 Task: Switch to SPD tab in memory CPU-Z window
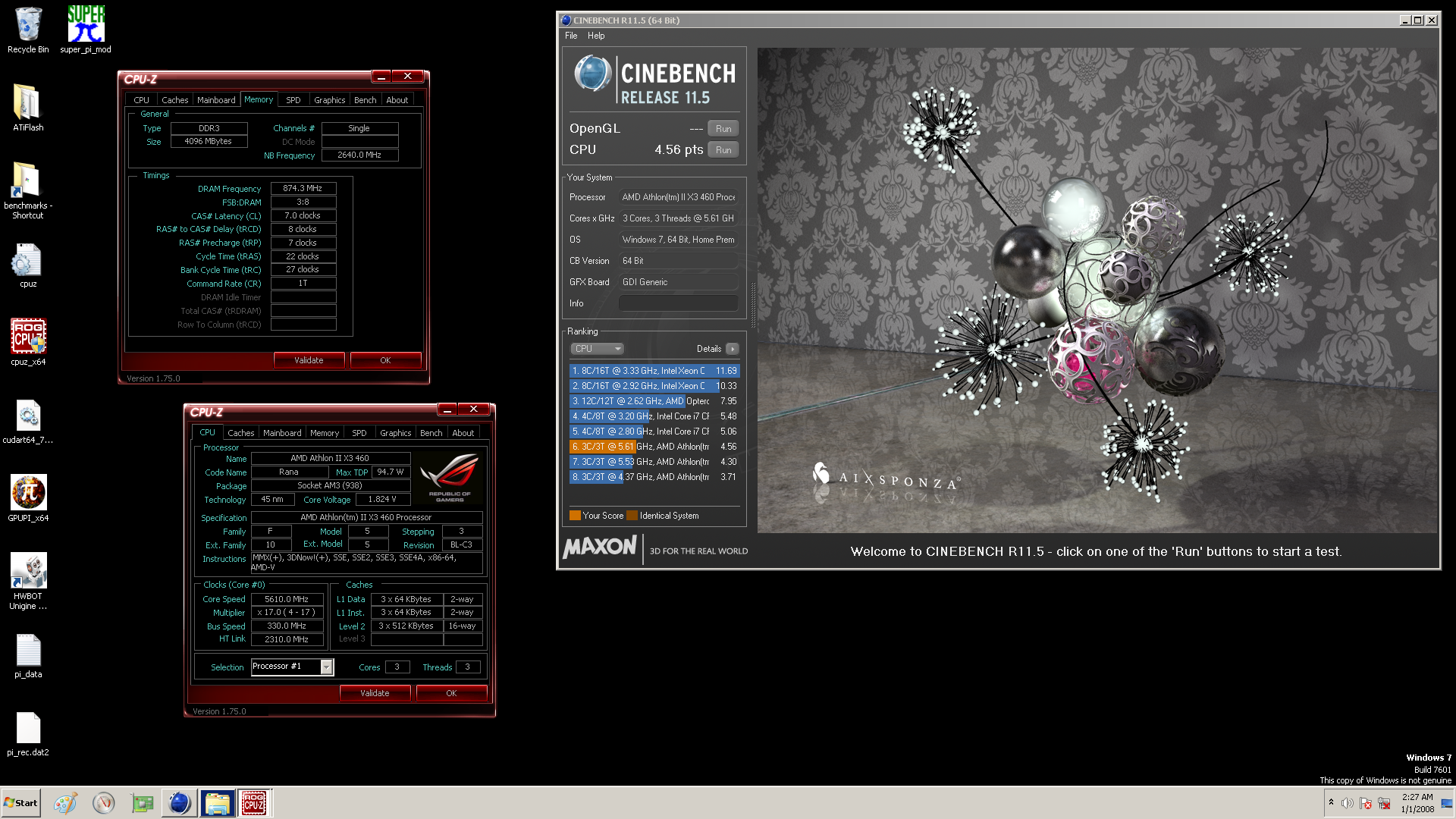tap(293, 100)
